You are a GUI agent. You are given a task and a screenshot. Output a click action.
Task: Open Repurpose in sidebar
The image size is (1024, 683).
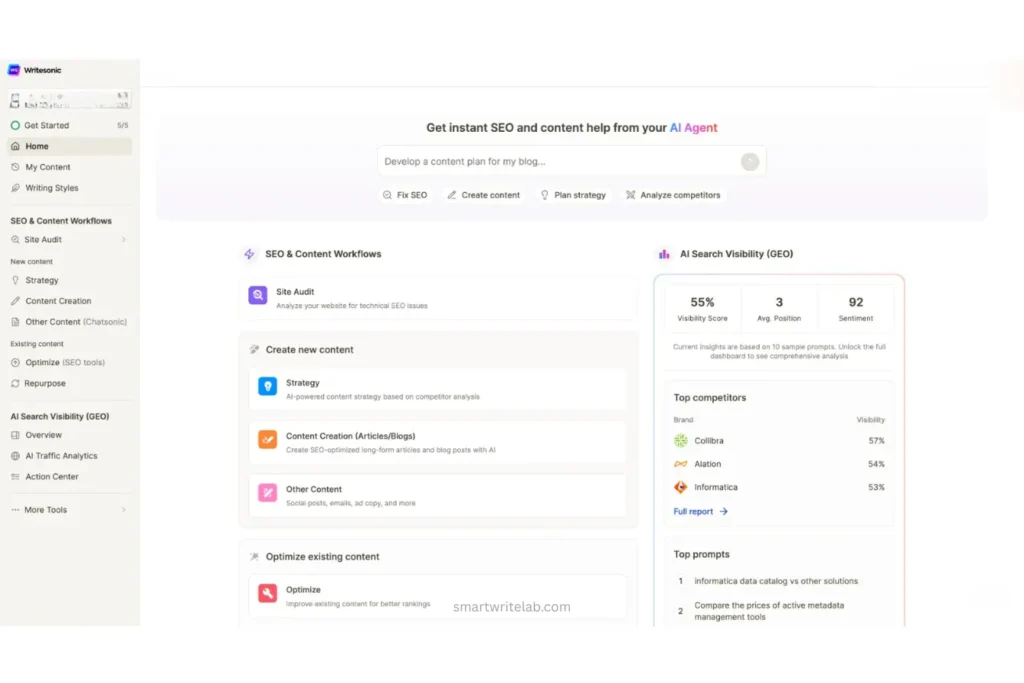click(69, 383)
